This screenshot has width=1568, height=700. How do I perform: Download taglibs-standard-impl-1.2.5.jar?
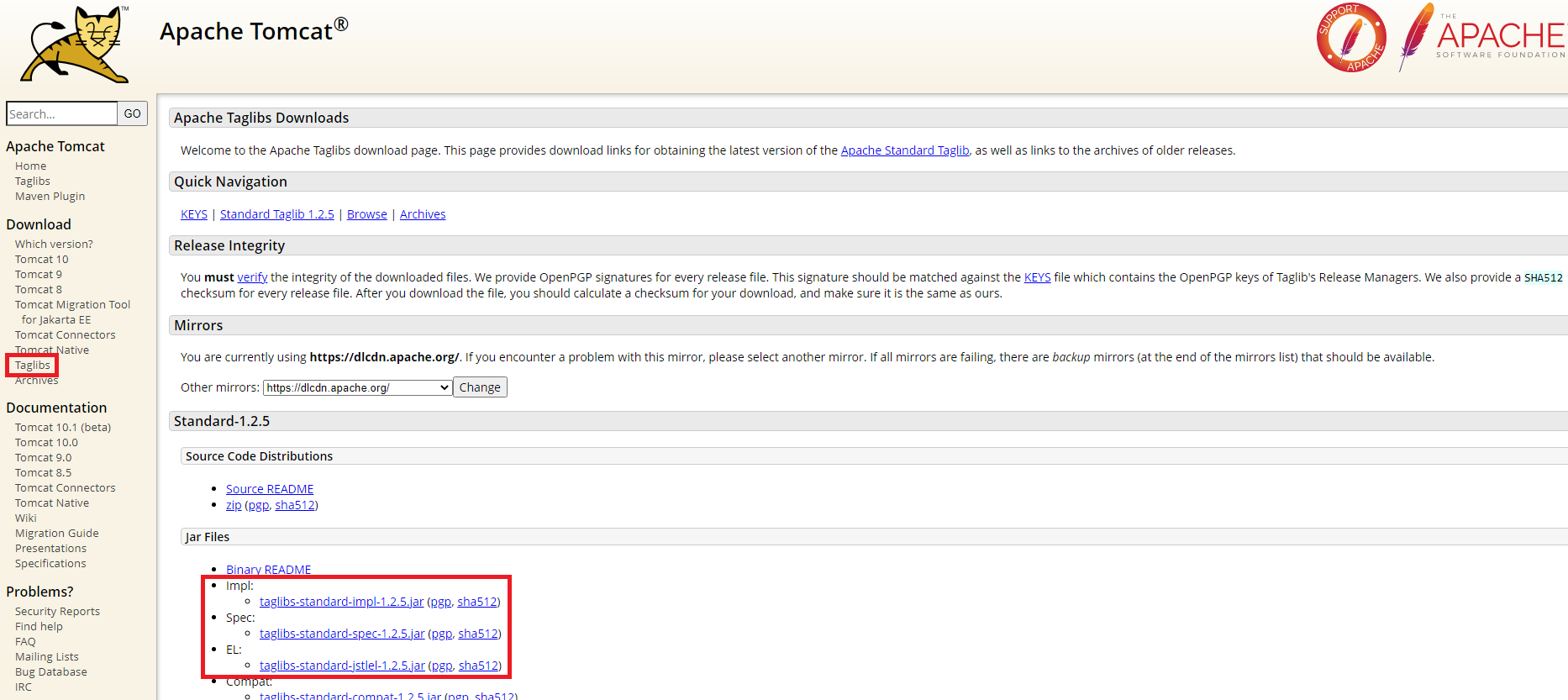[x=342, y=602]
